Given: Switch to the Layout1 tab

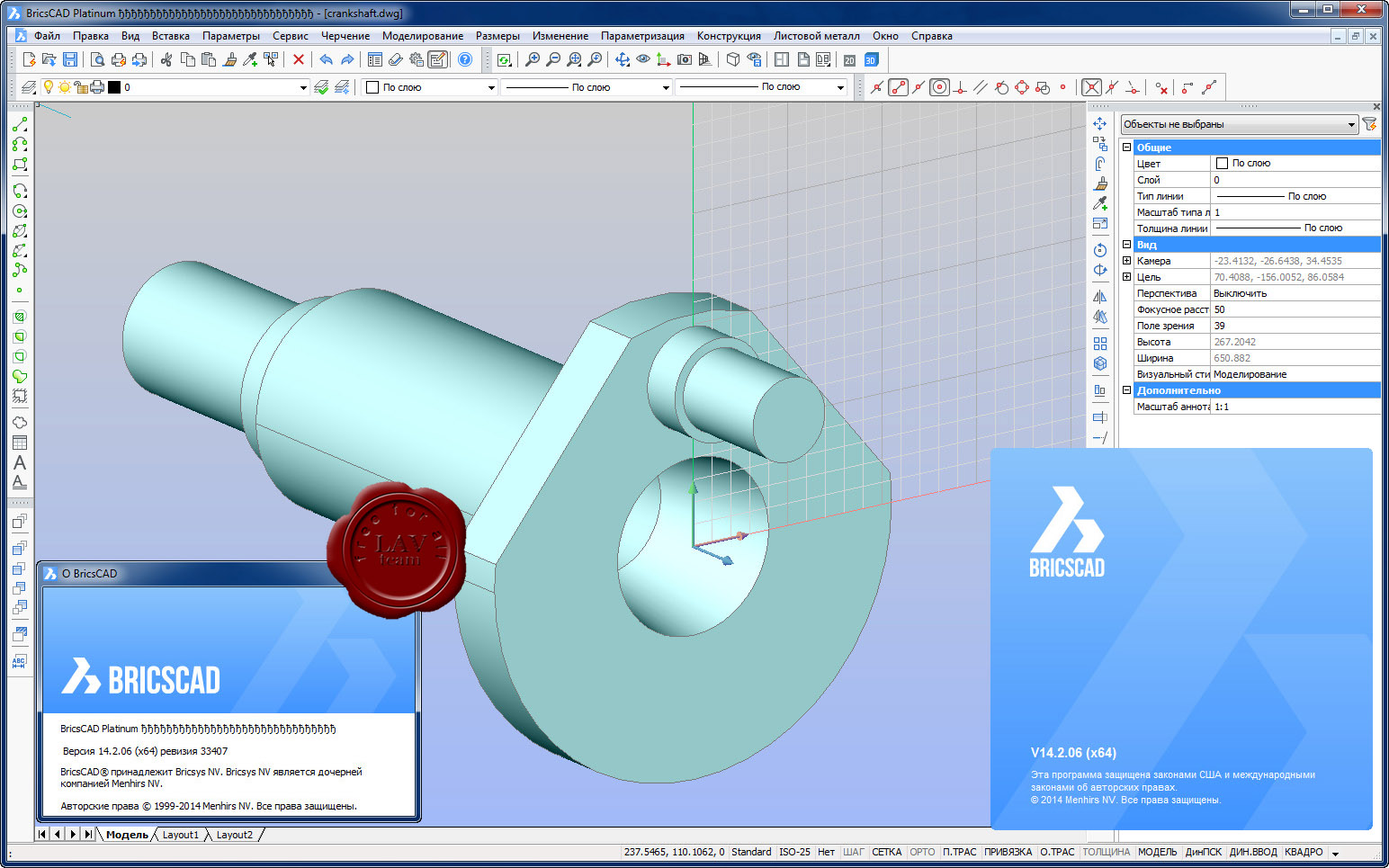Looking at the screenshot, I should (180, 835).
